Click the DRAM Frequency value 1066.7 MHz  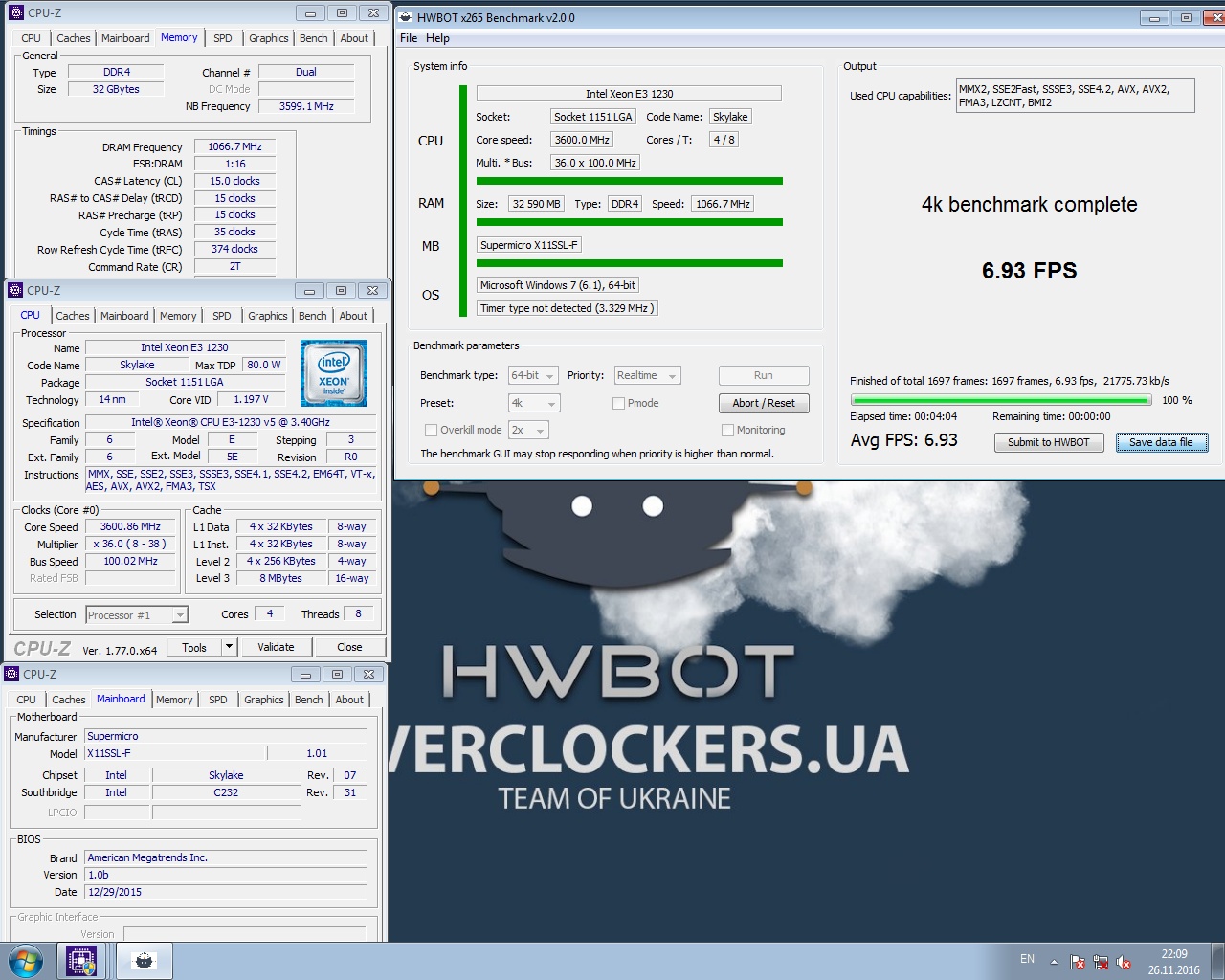235,146
